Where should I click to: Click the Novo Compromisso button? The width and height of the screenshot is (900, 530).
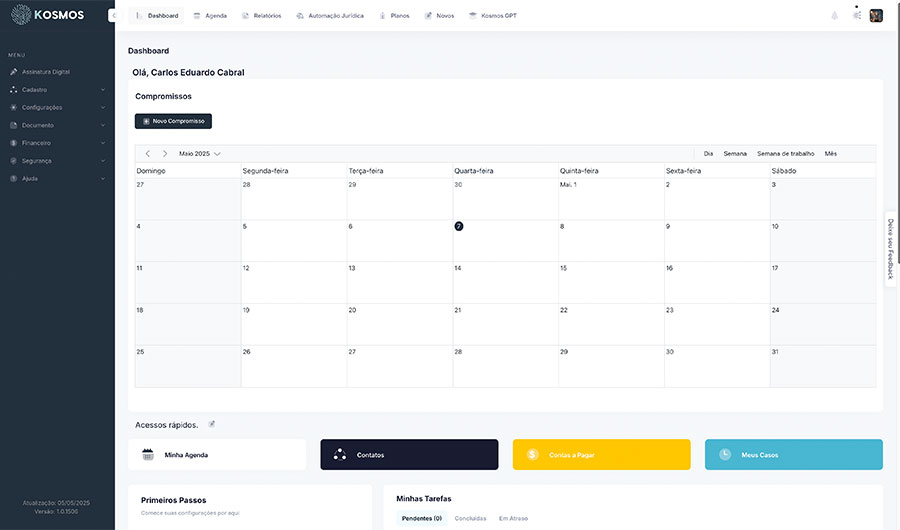(x=173, y=121)
